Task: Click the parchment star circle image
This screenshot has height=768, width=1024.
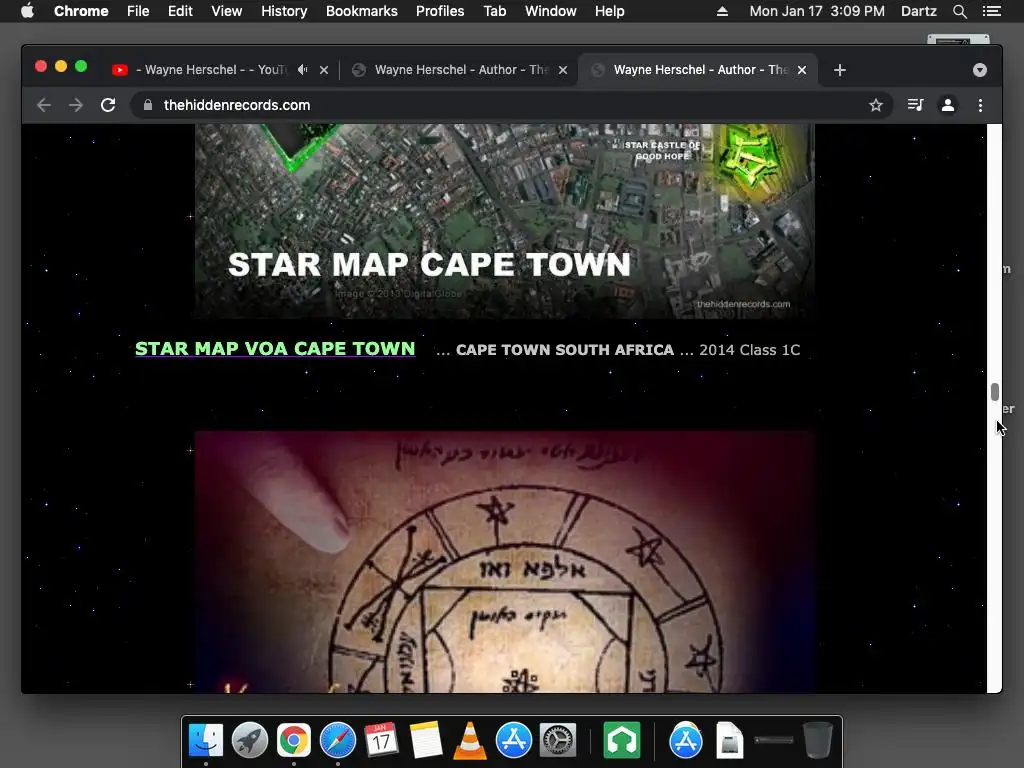Action: 505,562
